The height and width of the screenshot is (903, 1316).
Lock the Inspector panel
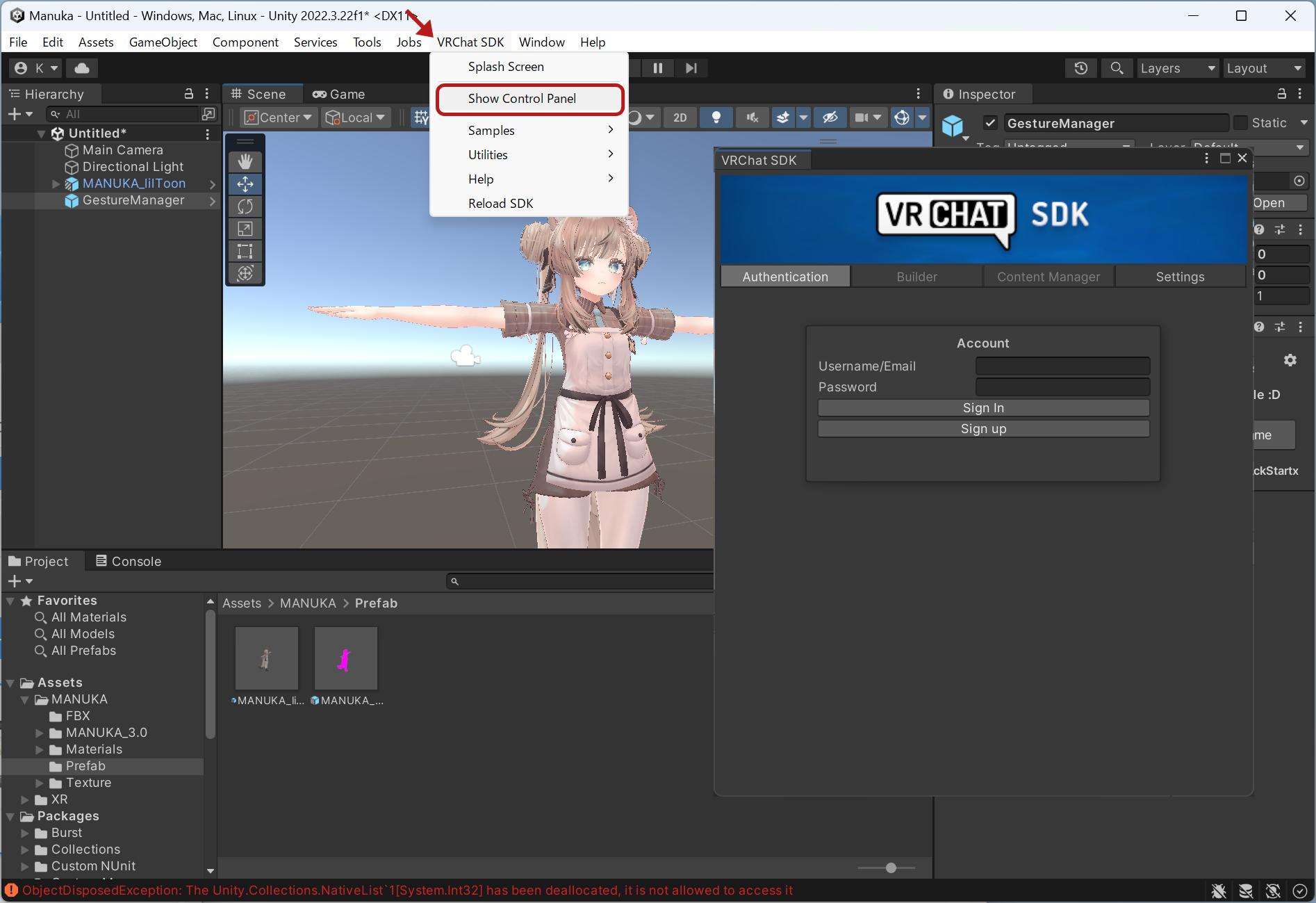point(1282,94)
